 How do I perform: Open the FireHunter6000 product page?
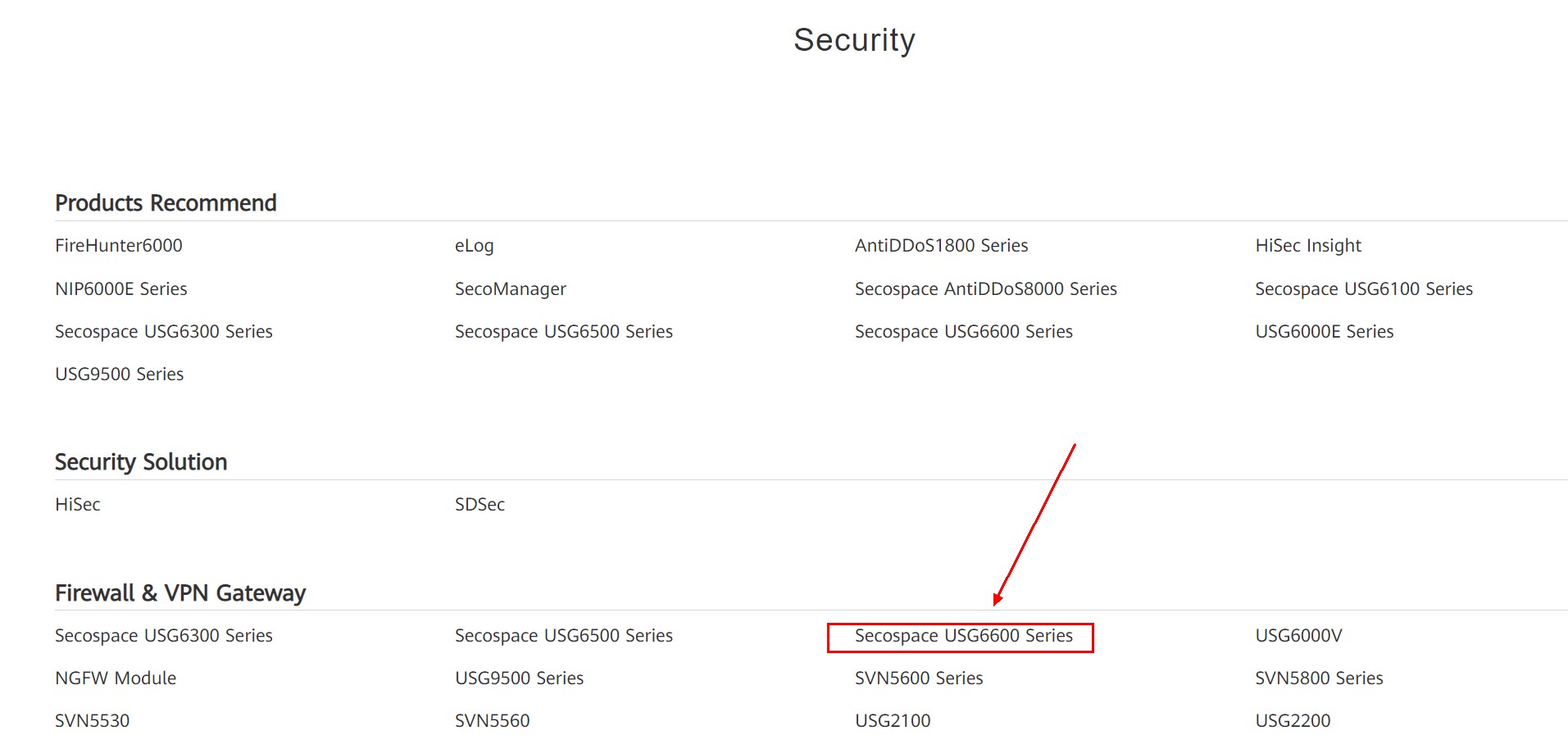pyautogui.click(x=118, y=245)
